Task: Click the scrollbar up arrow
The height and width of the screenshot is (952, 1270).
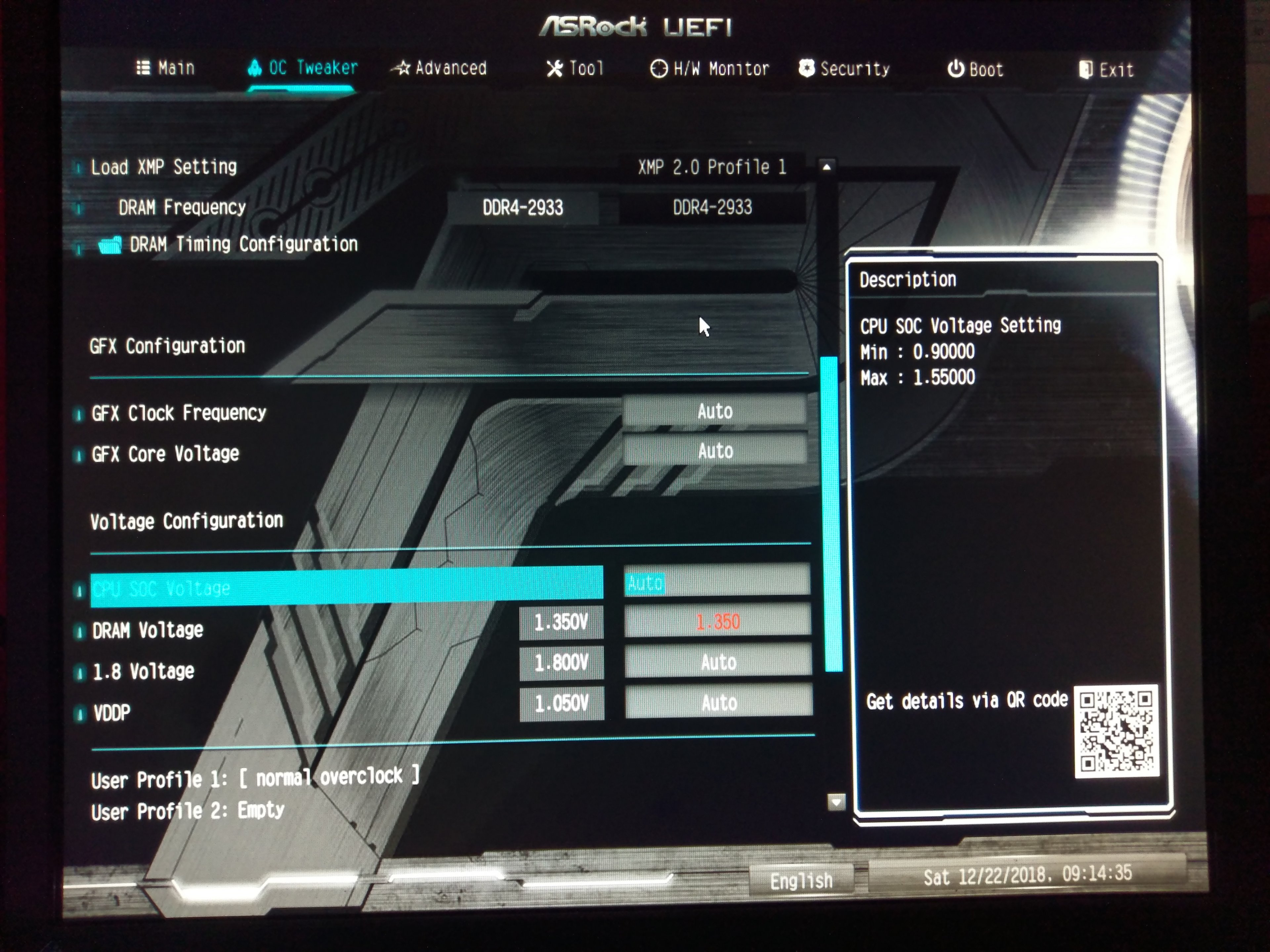Action: (x=827, y=168)
